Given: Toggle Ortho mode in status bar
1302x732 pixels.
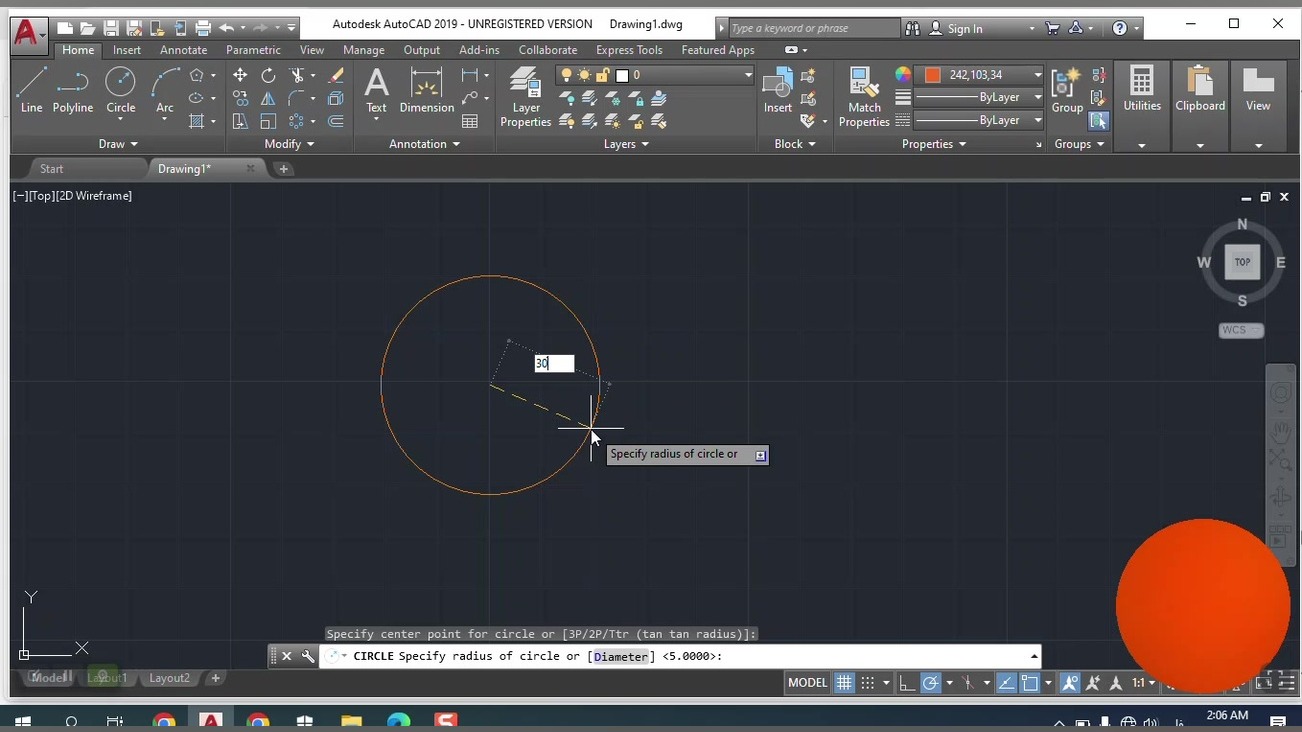Looking at the screenshot, I should [906, 683].
